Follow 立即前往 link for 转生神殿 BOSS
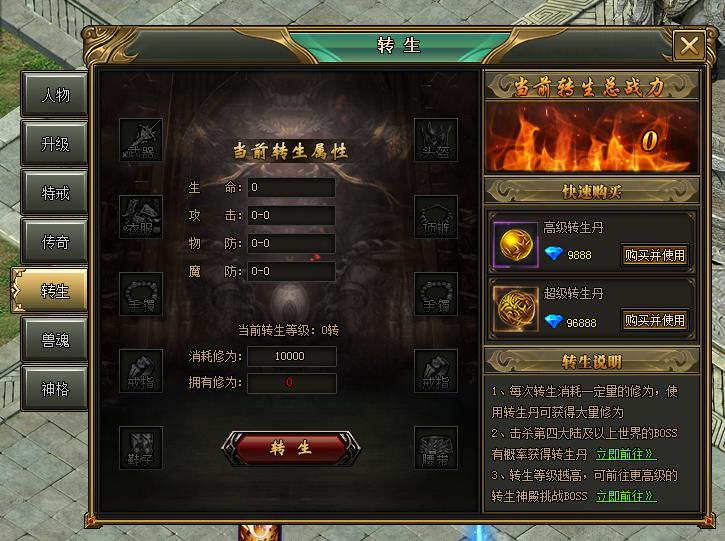725x541 pixels. (x=626, y=496)
